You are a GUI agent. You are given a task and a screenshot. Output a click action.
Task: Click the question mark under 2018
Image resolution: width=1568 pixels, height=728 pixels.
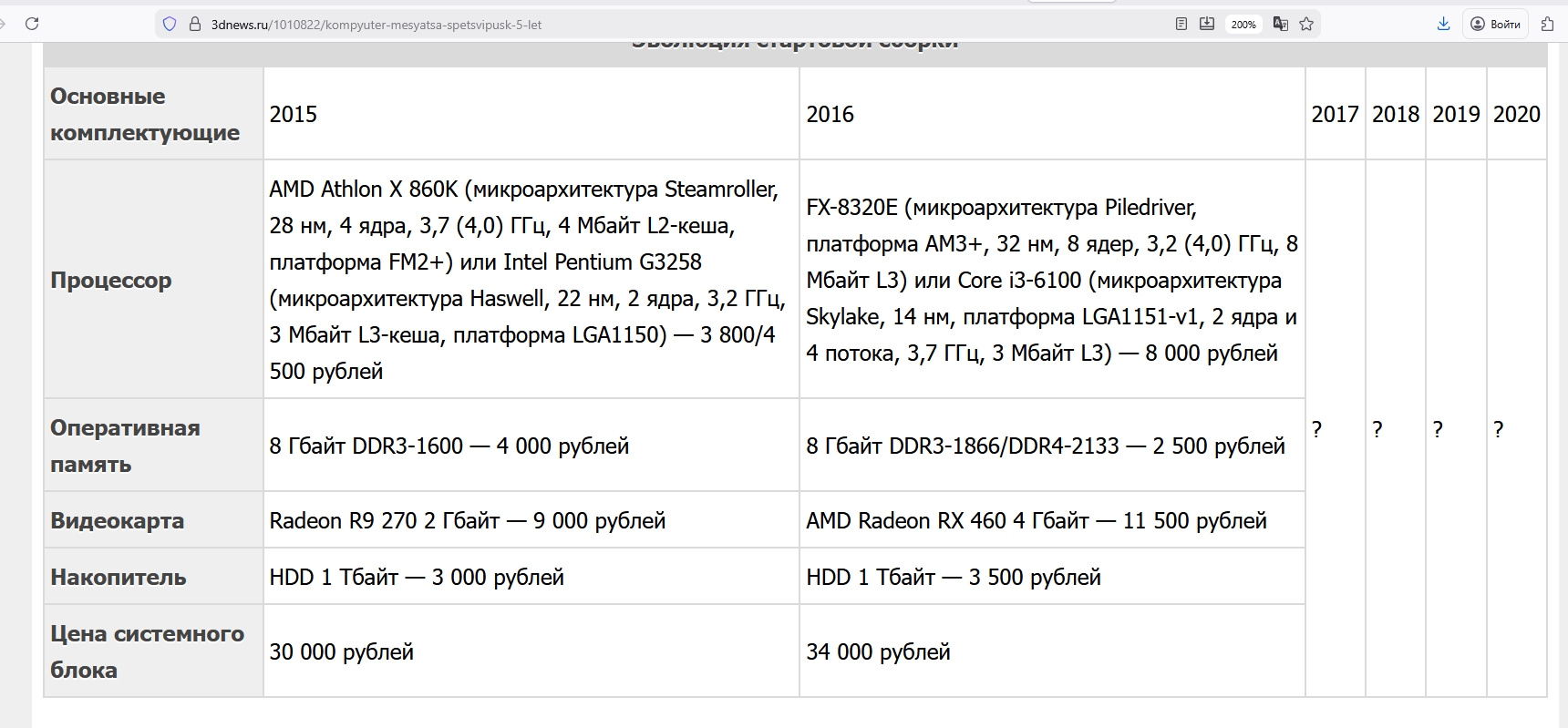point(1377,429)
